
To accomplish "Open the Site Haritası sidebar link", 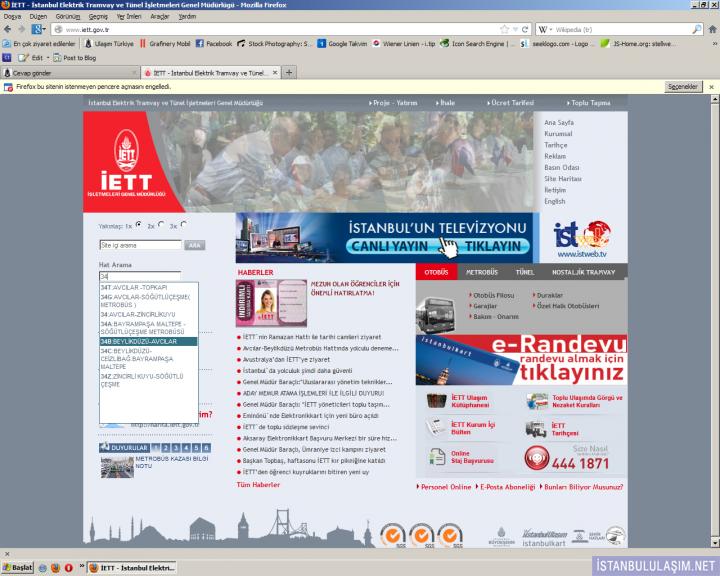I will point(563,179).
